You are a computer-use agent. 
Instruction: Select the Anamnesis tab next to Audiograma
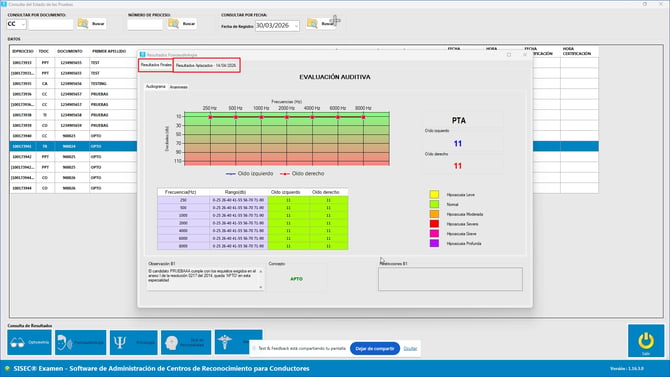[179, 87]
